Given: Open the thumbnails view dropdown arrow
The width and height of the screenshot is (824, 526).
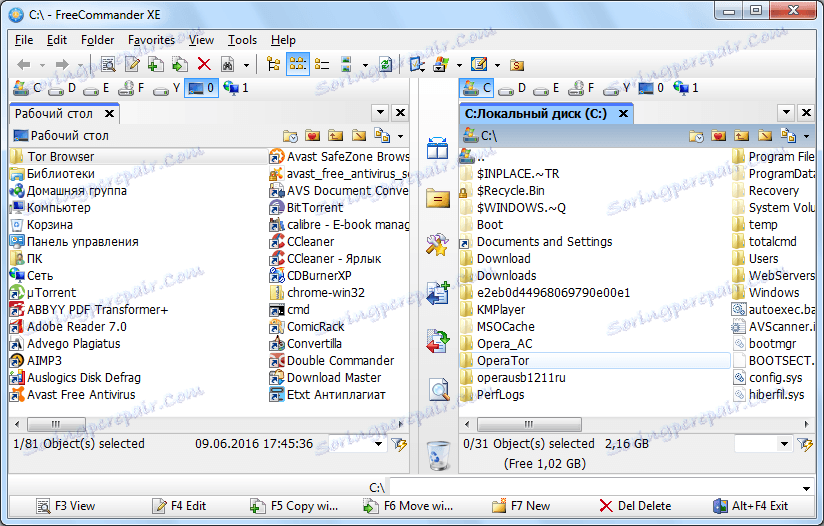Looking at the screenshot, I should pos(365,65).
